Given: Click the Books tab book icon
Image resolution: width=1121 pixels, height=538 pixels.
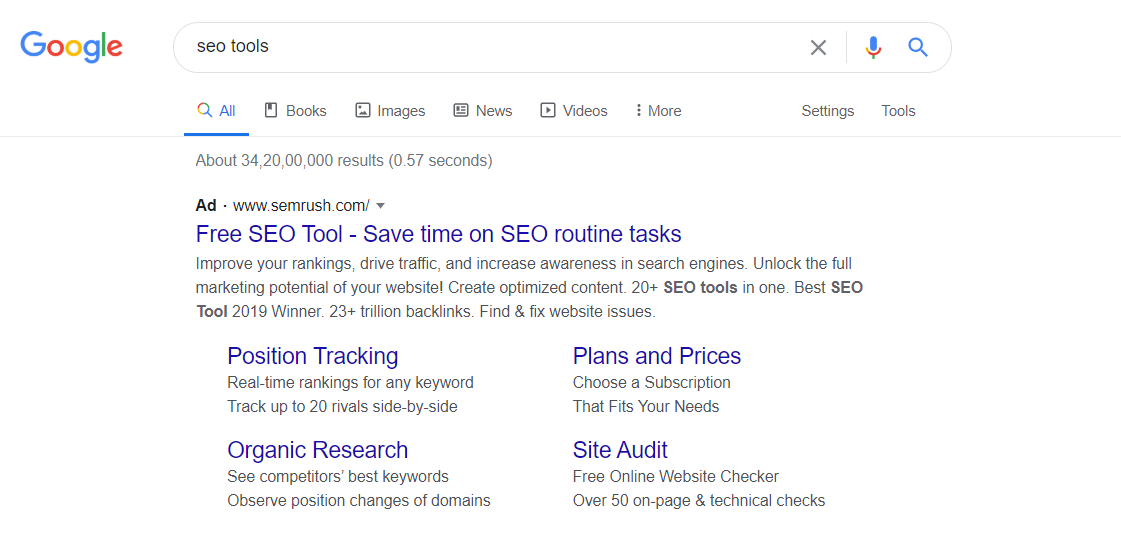Looking at the screenshot, I should tap(271, 110).
